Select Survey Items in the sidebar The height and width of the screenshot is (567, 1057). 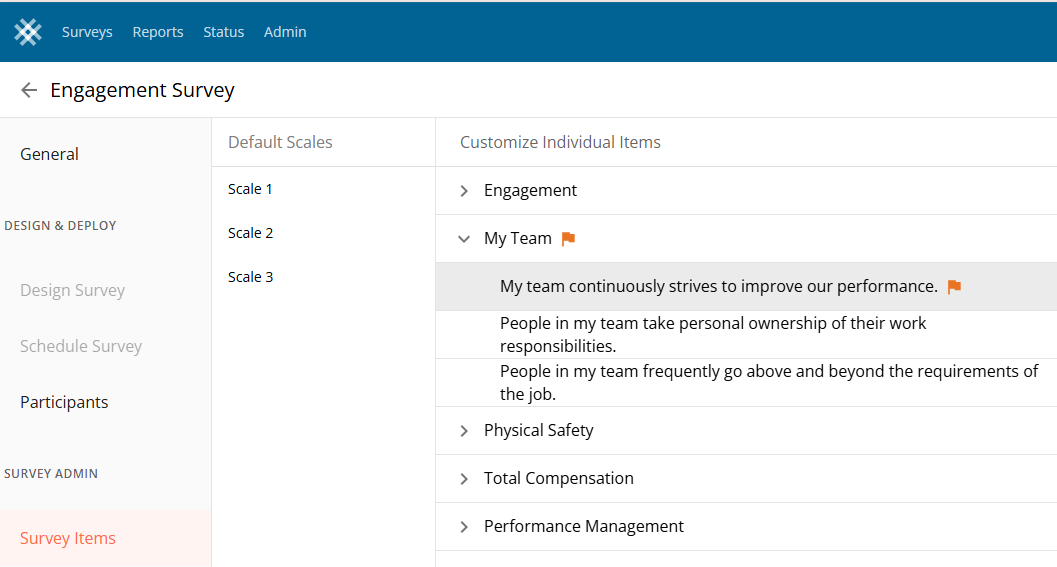tap(68, 538)
